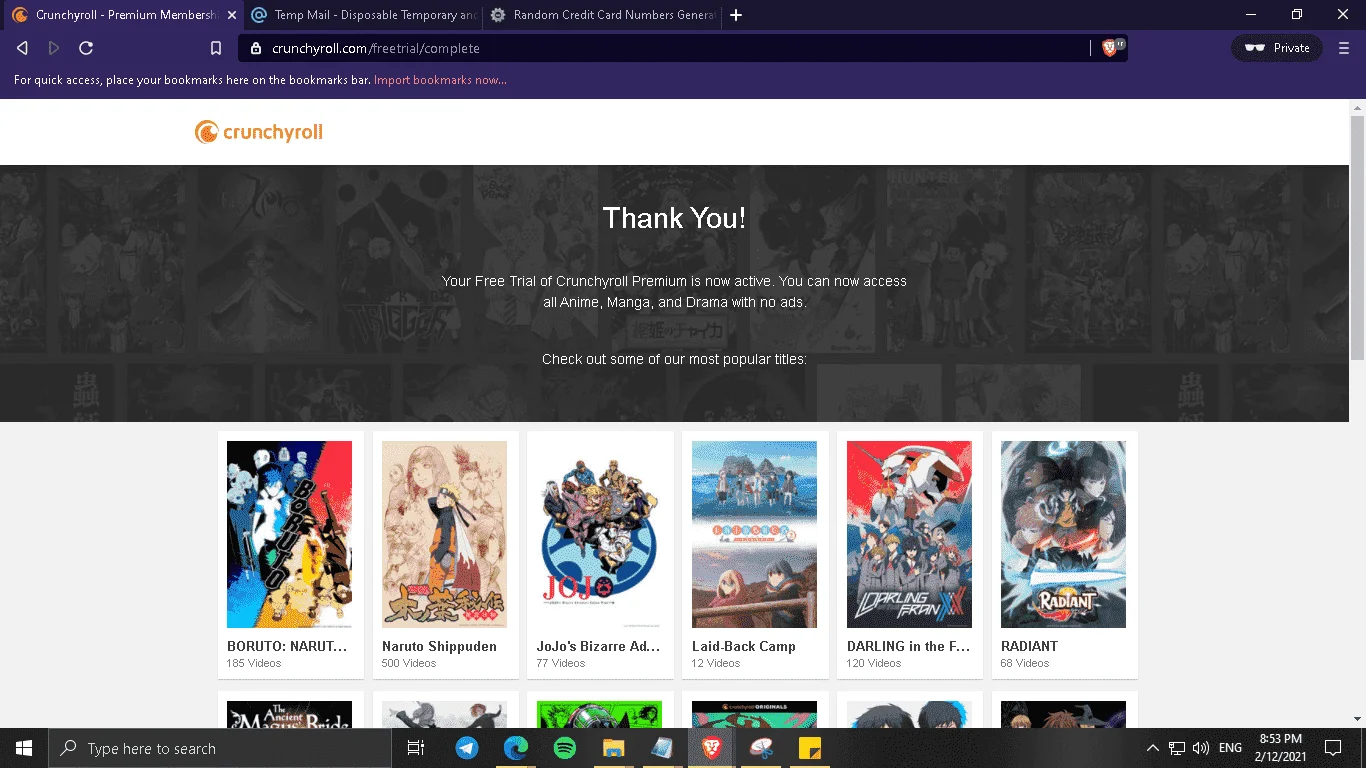The height and width of the screenshot is (768, 1366).
Task: Open The Ancient Magus' Bride poster
Action: (290, 714)
